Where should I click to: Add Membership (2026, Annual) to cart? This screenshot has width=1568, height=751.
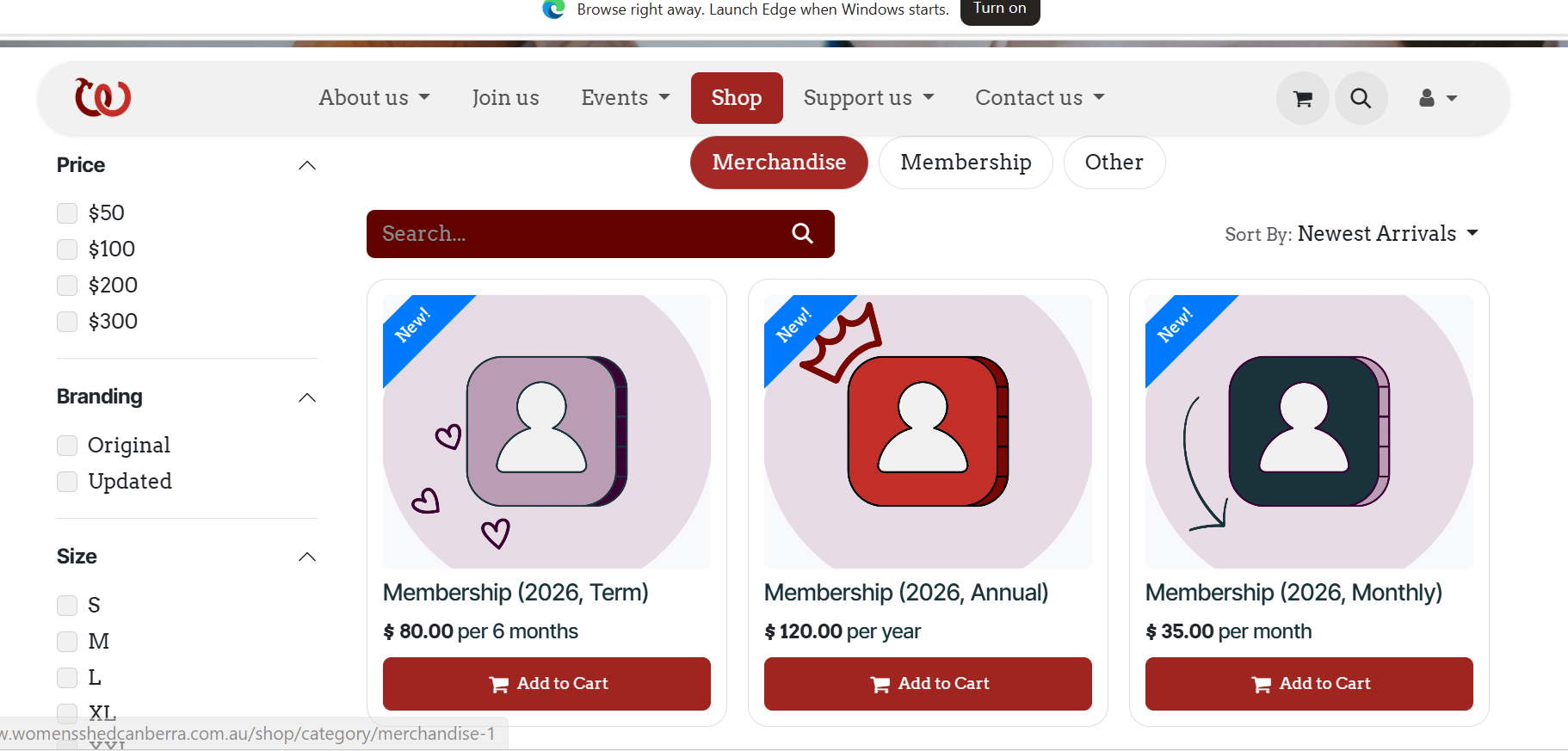click(928, 684)
